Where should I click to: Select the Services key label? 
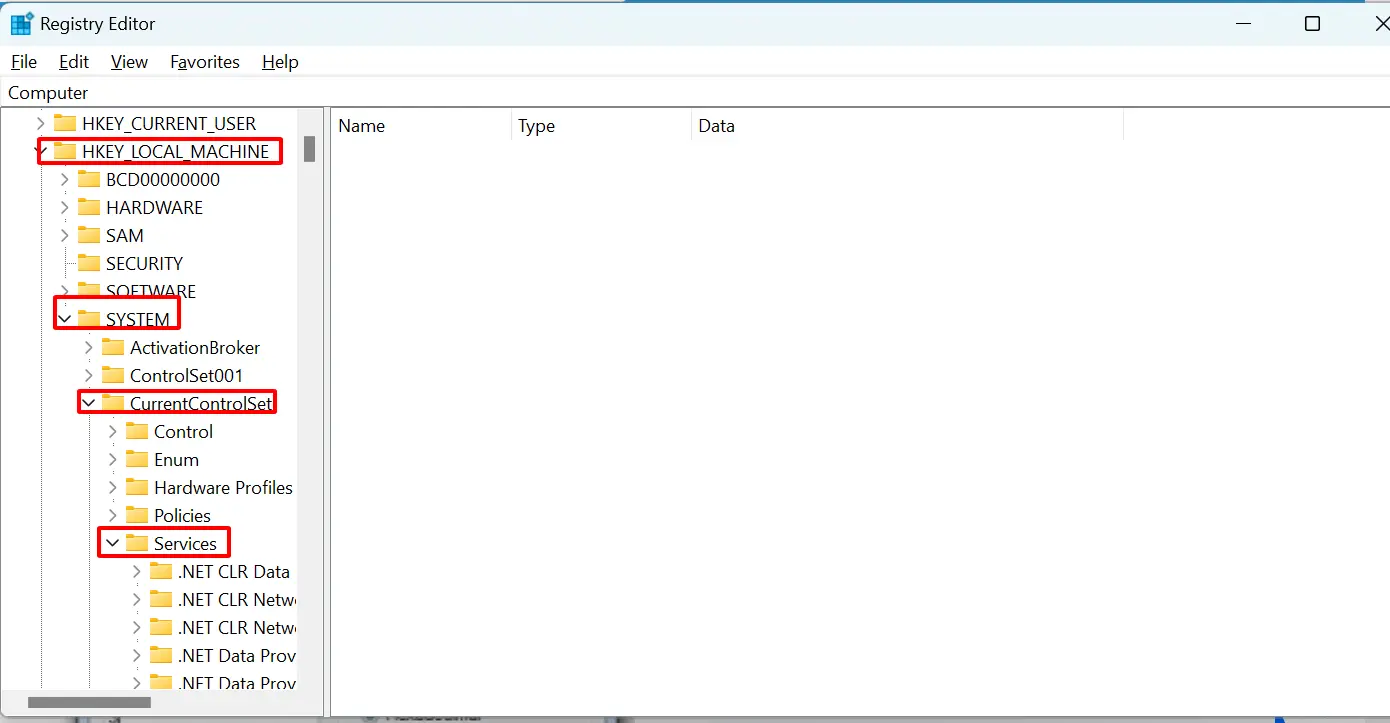[185, 543]
